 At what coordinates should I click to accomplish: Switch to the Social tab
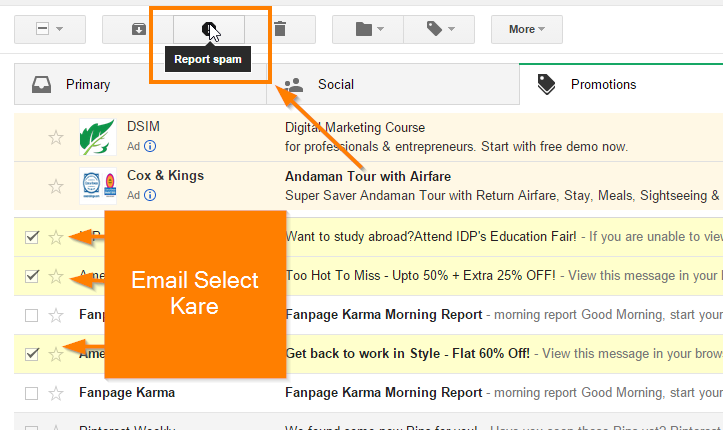(x=393, y=84)
